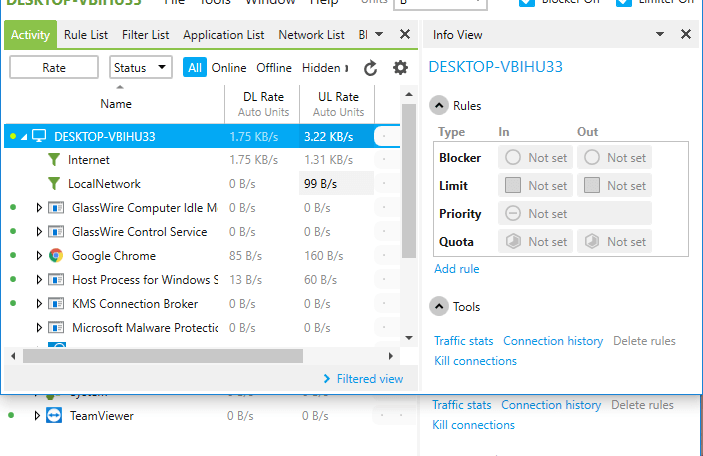703x456 pixels.
Task: Open the Filtered view link
Action: [x=369, y=379]
